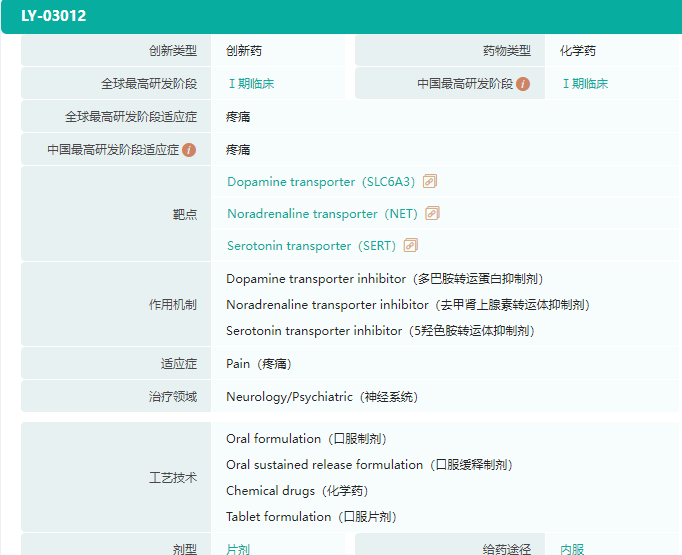Open the 片剂 dosage form link
The image size is (682, 555).
[x=238, y=549]
